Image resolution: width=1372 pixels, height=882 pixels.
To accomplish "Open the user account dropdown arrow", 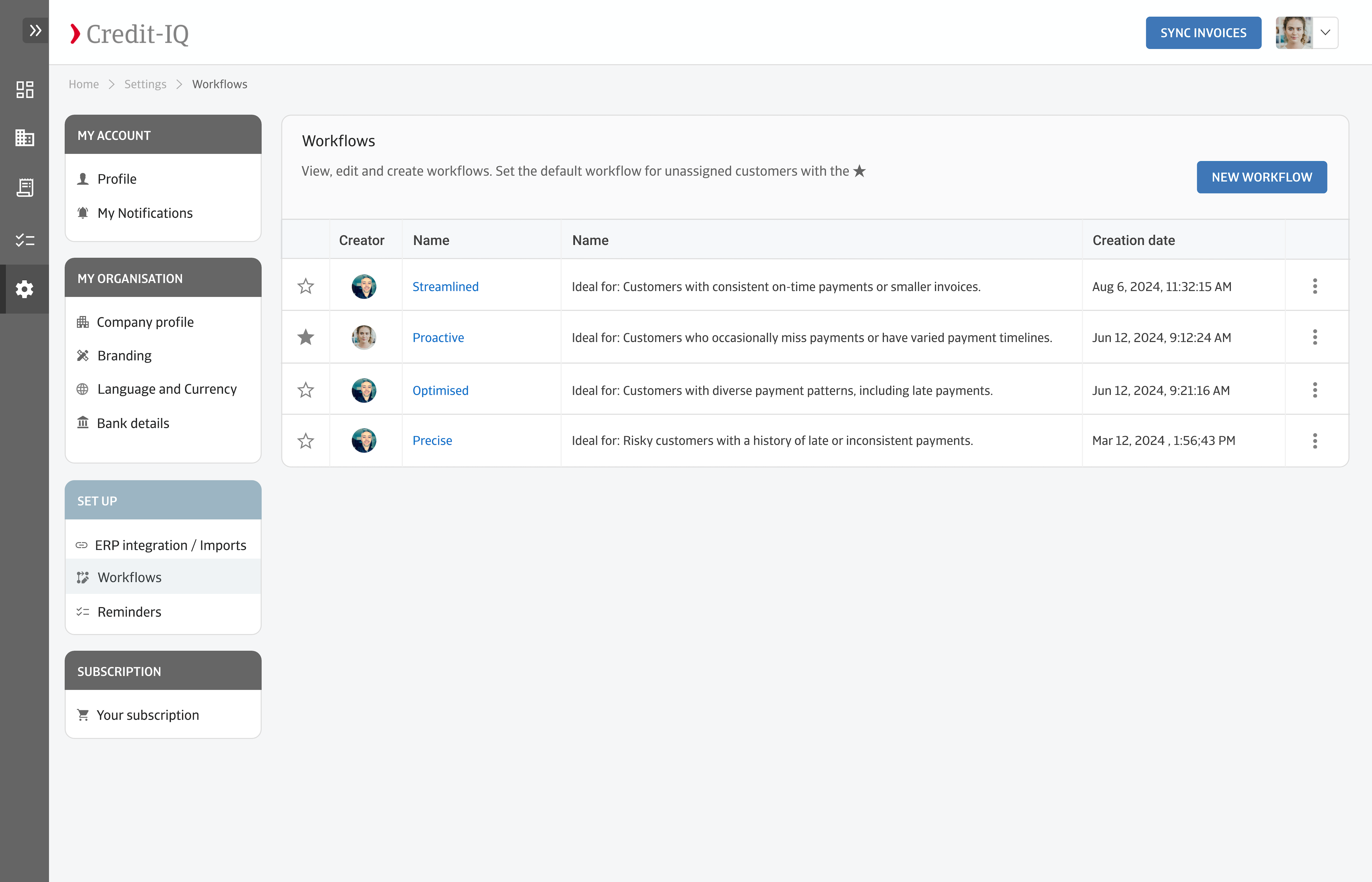I will point(1325,33).
